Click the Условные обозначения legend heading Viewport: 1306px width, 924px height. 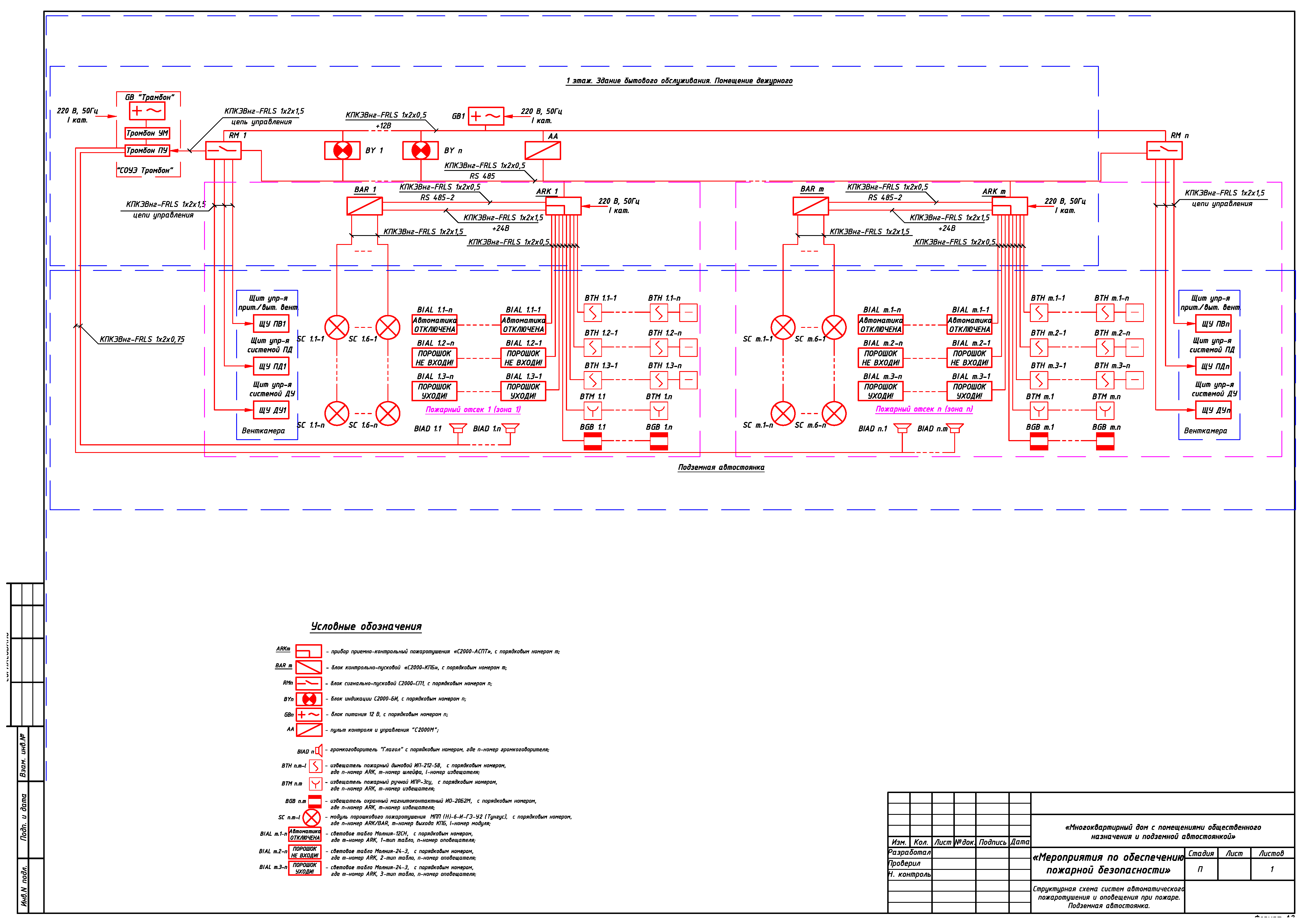point(366,626)
